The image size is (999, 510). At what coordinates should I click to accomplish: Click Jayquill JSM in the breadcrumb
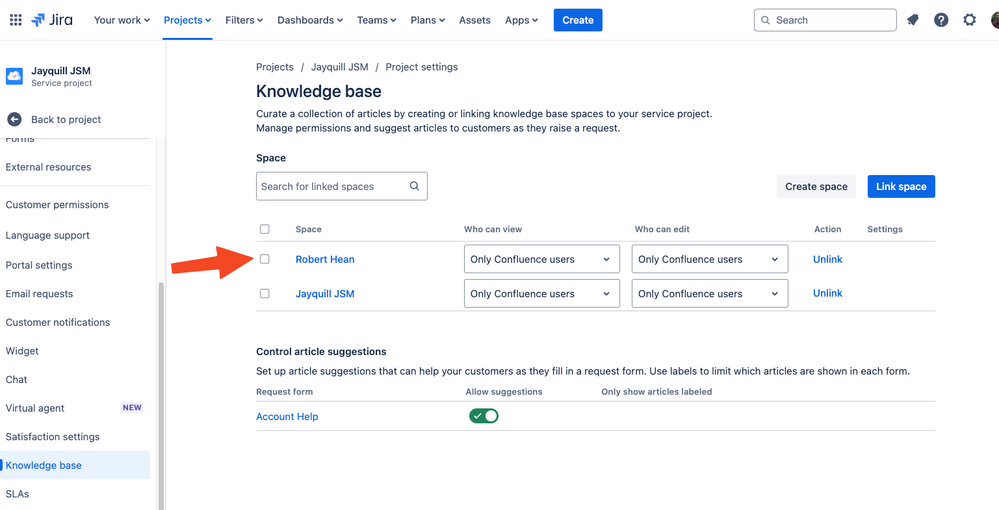tap(339, 66)
